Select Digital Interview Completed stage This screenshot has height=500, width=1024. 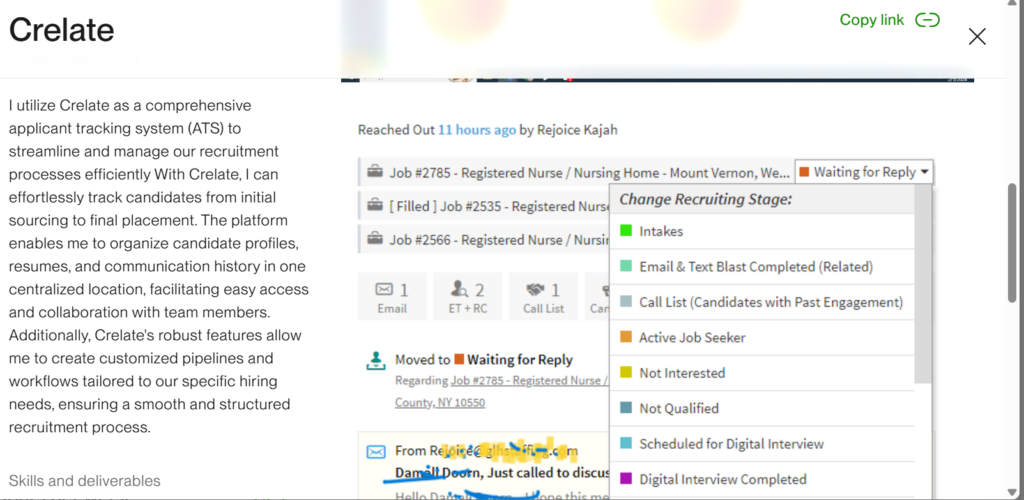pyautogui.click(x=761, y=479)
